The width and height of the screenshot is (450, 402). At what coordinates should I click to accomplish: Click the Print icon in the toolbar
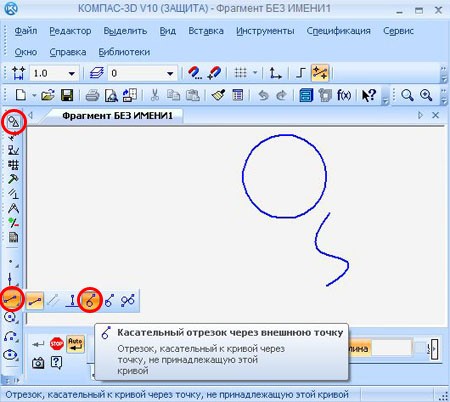coord(92,96)
